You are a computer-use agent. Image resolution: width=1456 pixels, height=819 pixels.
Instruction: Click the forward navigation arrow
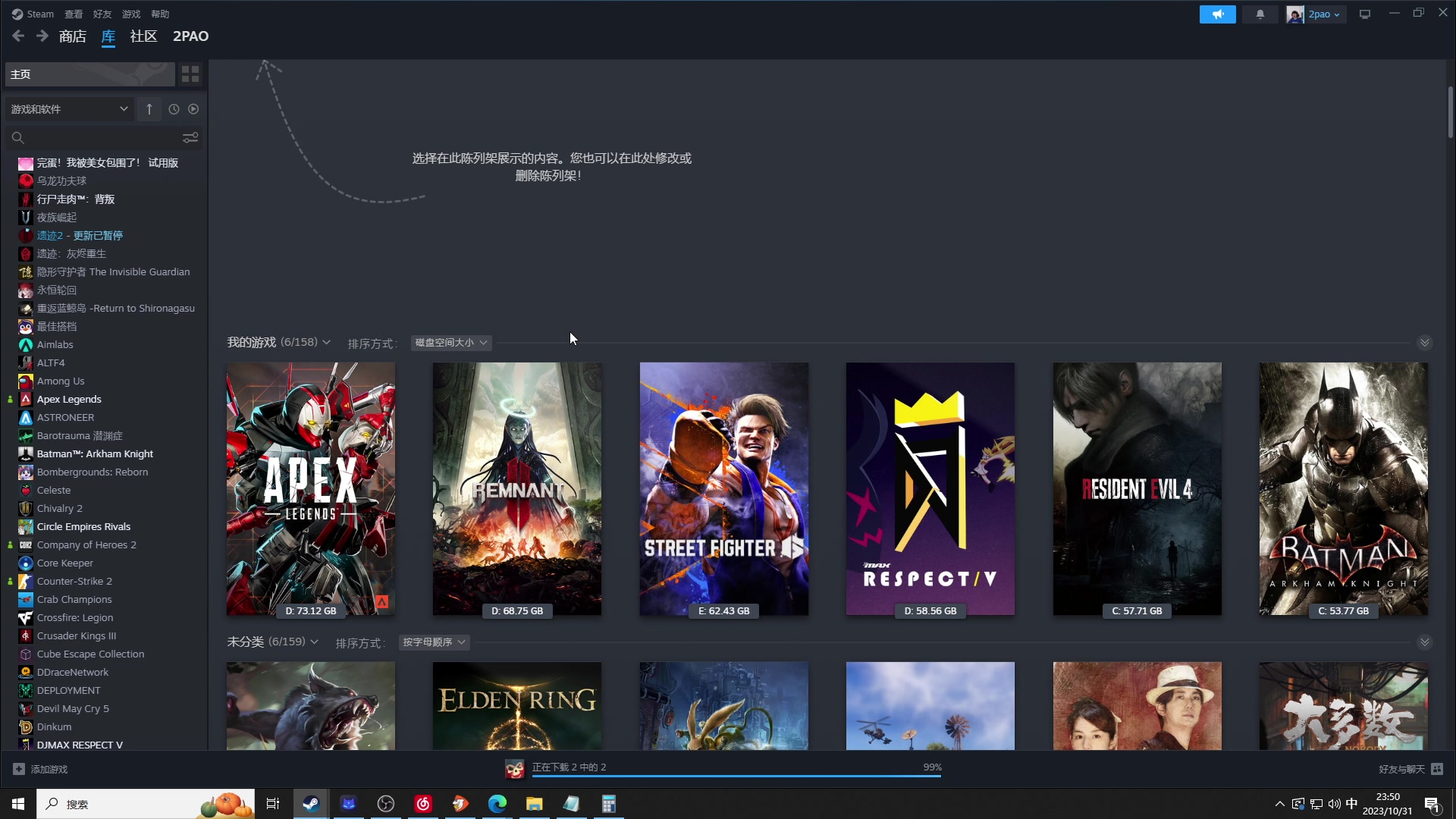tap(42, 36)
